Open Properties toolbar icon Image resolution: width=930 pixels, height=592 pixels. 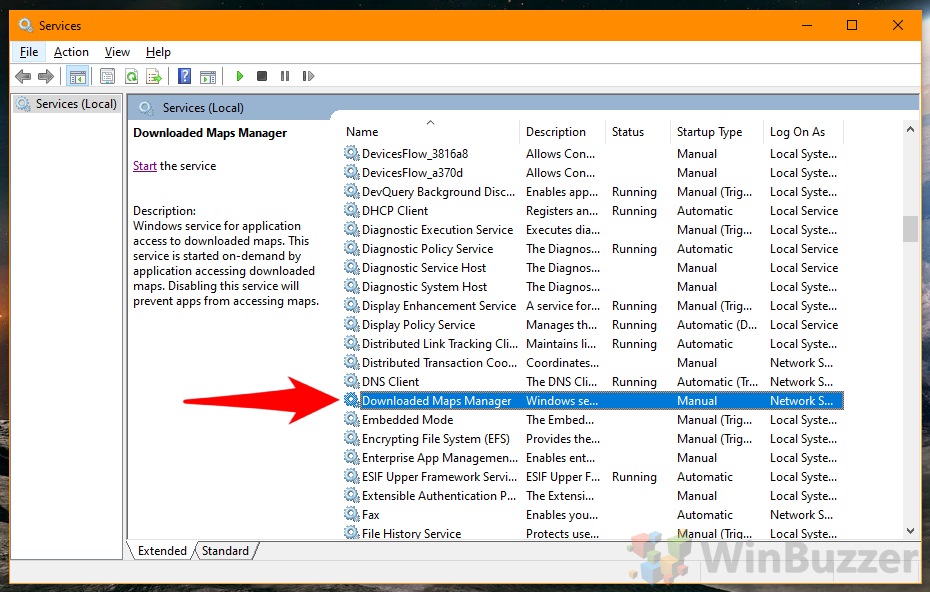(x=107, y=77)
